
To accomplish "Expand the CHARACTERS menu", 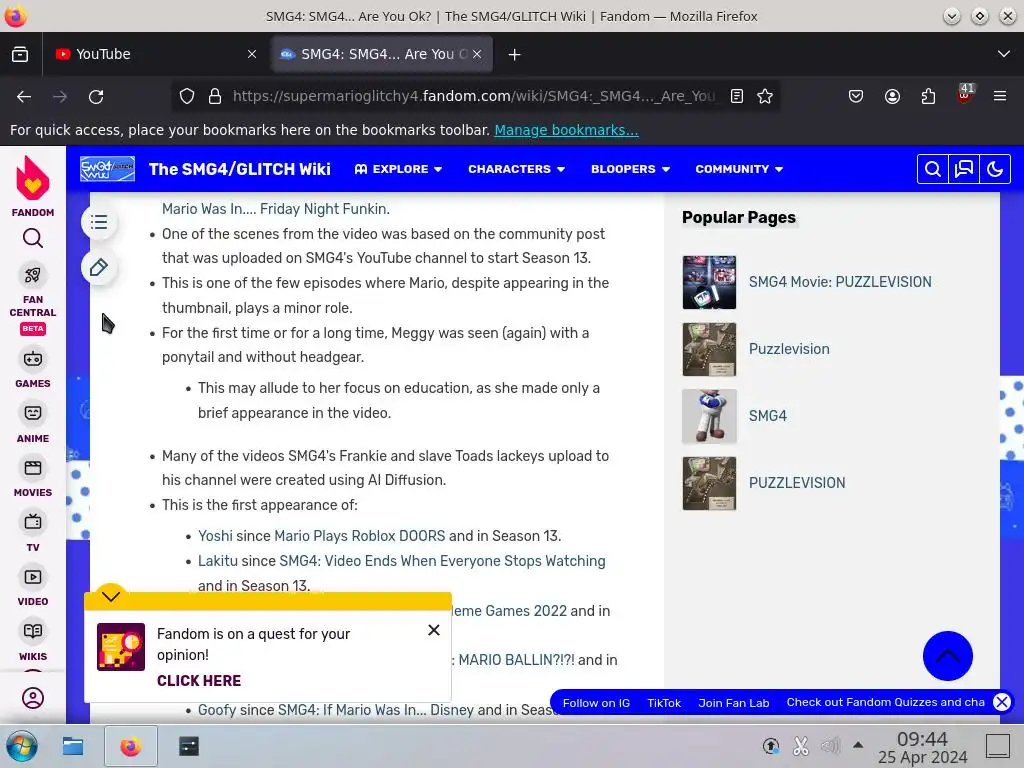I will [x=517, y=169].
